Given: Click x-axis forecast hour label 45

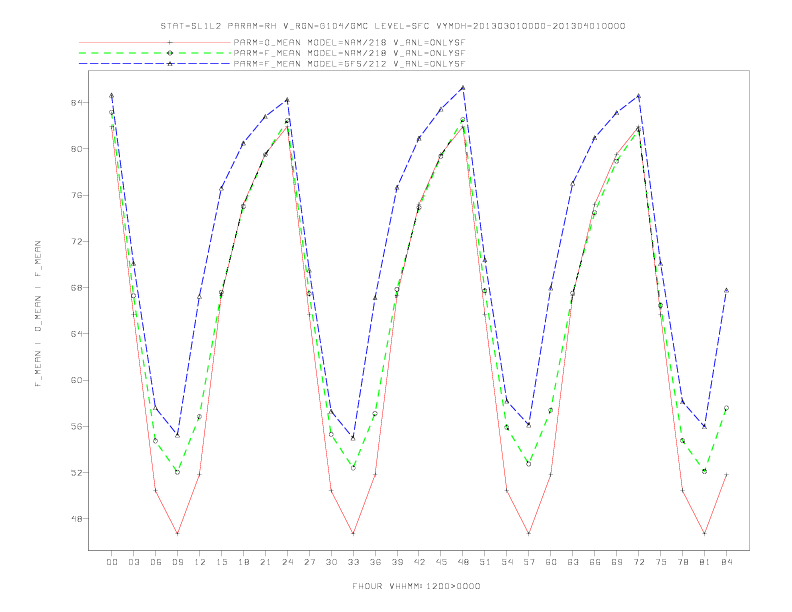Looking at the screenshot, I should 441,562.
